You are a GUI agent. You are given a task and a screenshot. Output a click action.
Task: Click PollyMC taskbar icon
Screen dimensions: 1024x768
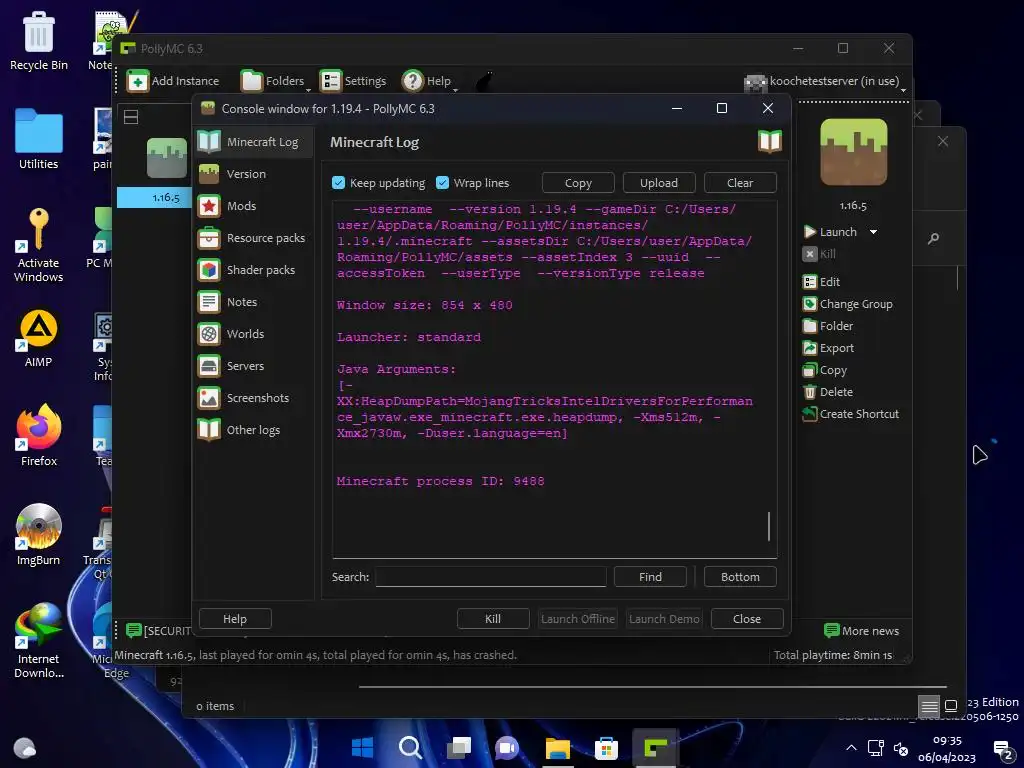655,747
